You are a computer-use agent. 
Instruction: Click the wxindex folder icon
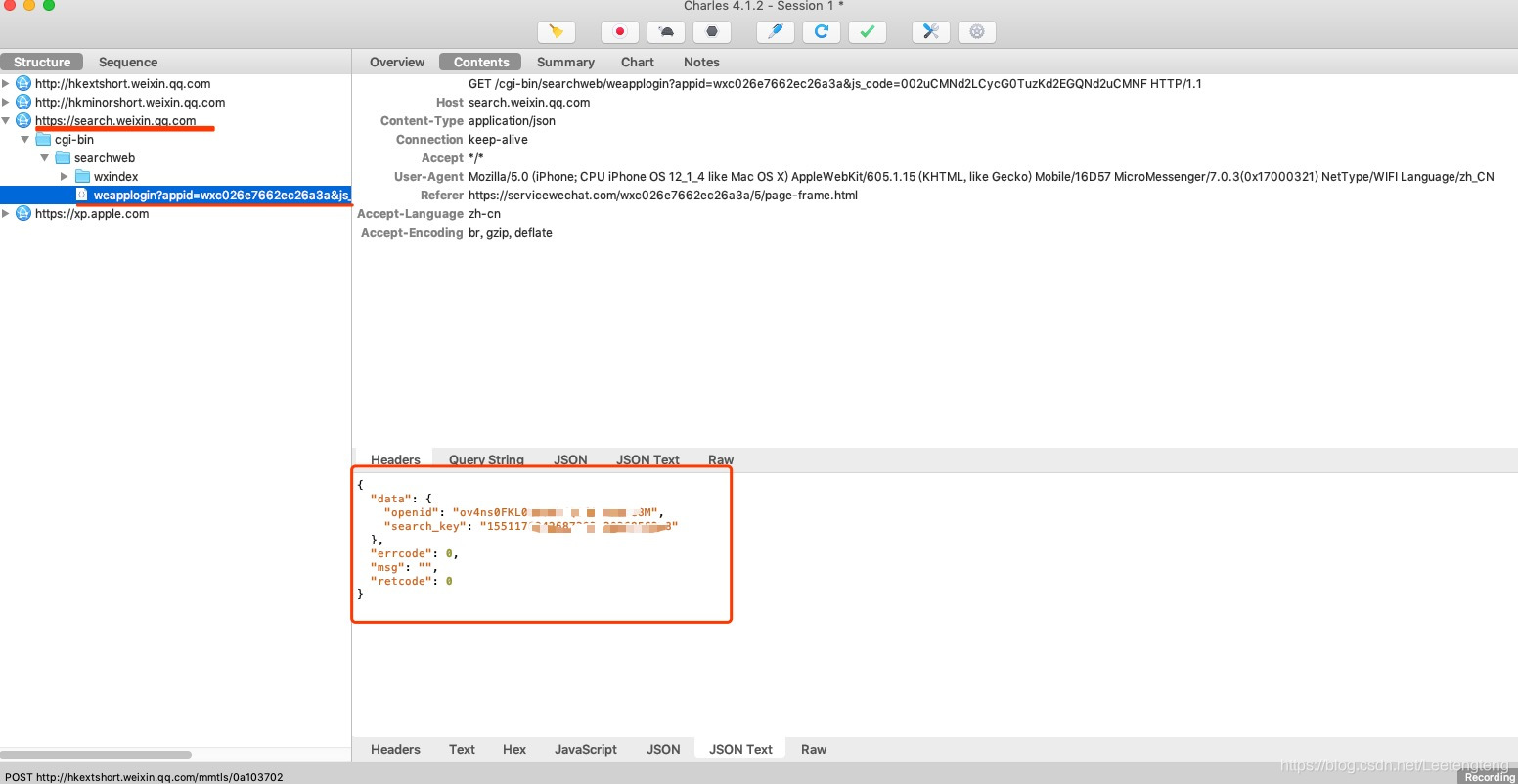[82, 176]
